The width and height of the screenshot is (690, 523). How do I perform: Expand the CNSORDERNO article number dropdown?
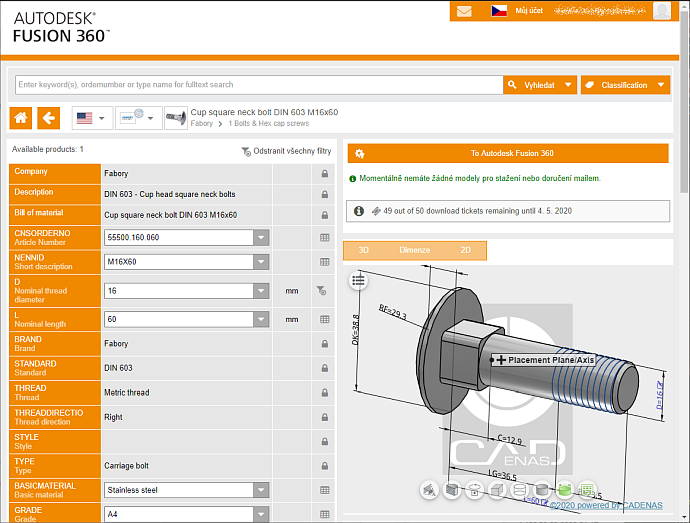coord(261,238)
